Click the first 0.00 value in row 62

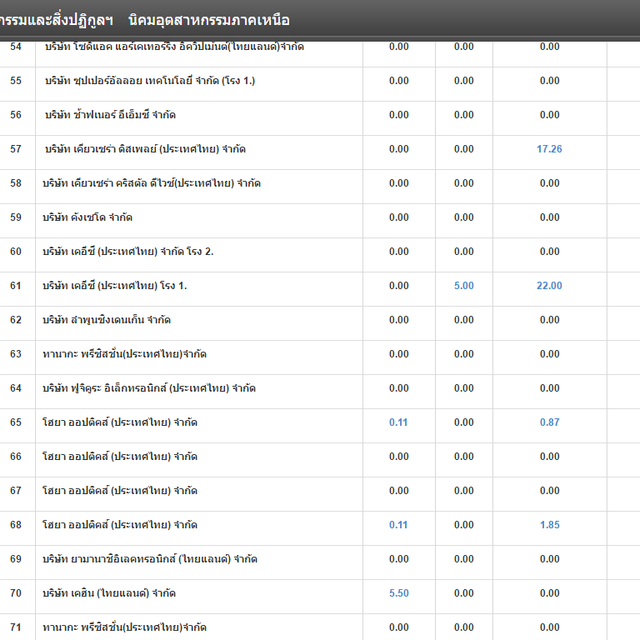399,320
